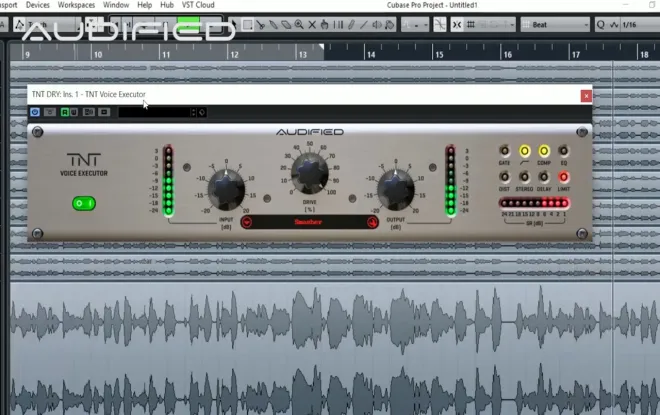Click the copy A to B settings button
660x415 pixels.
point(104,112)
